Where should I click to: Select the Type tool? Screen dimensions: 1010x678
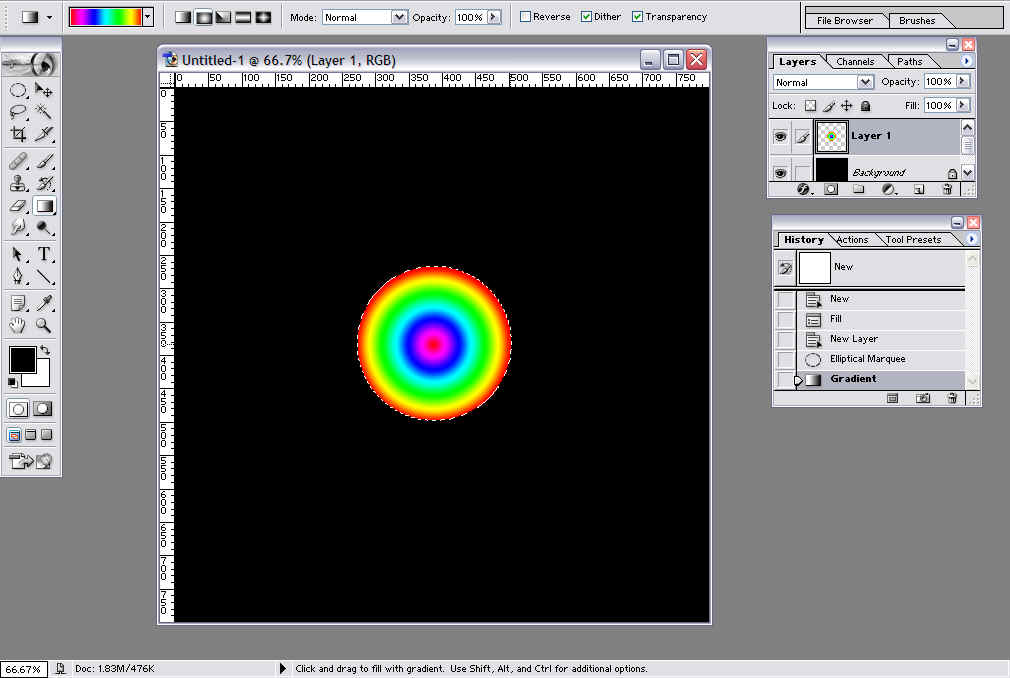coord(43,254)
